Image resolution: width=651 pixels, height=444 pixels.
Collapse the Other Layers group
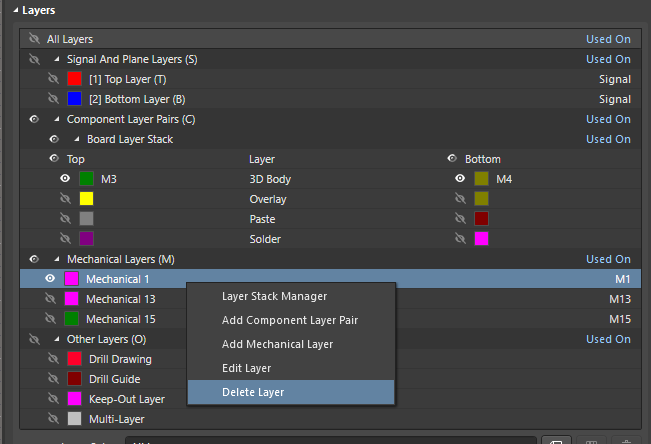click(57, 339)
